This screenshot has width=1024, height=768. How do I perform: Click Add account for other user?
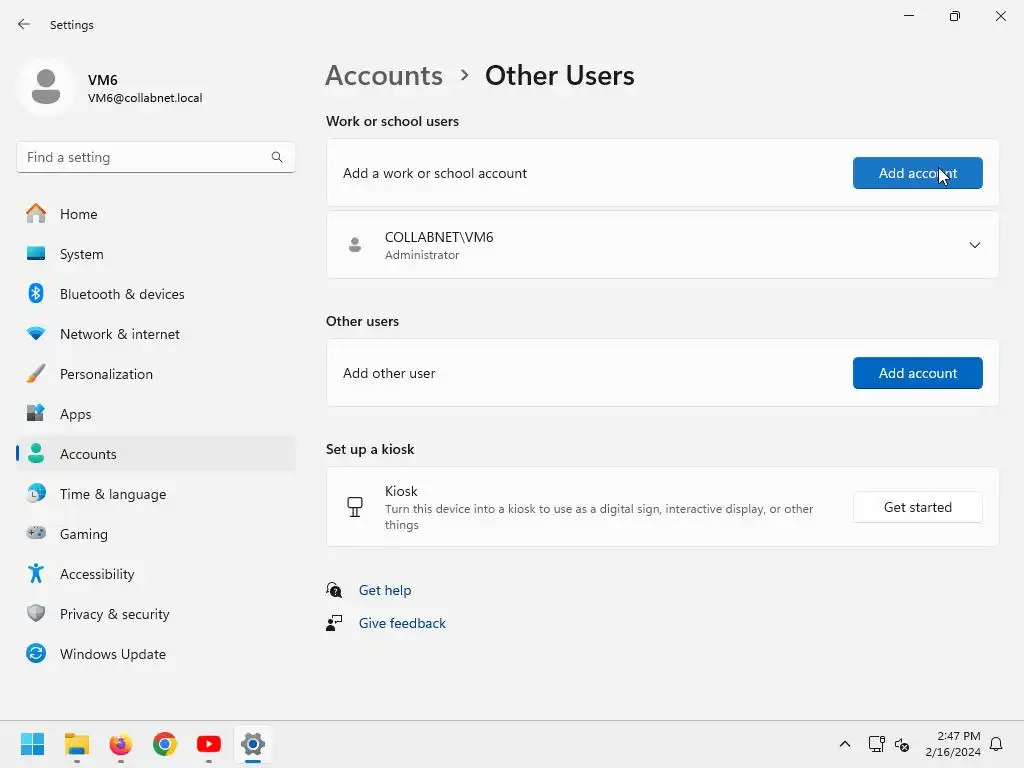click(917, 373)
